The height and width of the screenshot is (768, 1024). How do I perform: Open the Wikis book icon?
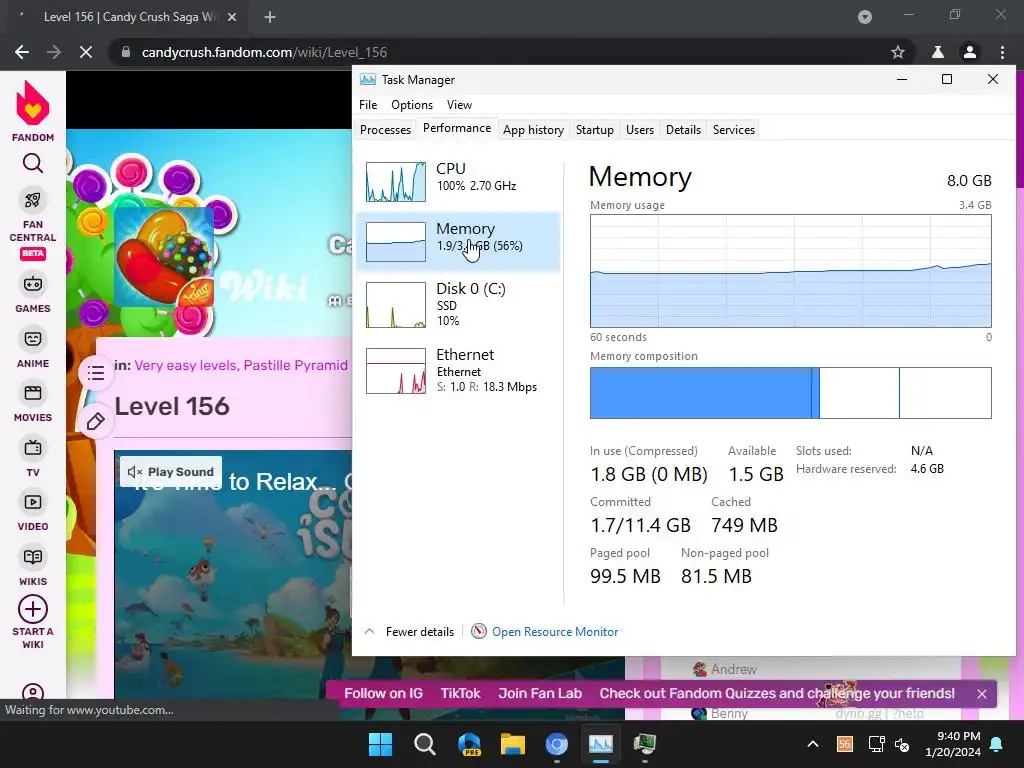[33, 557]
